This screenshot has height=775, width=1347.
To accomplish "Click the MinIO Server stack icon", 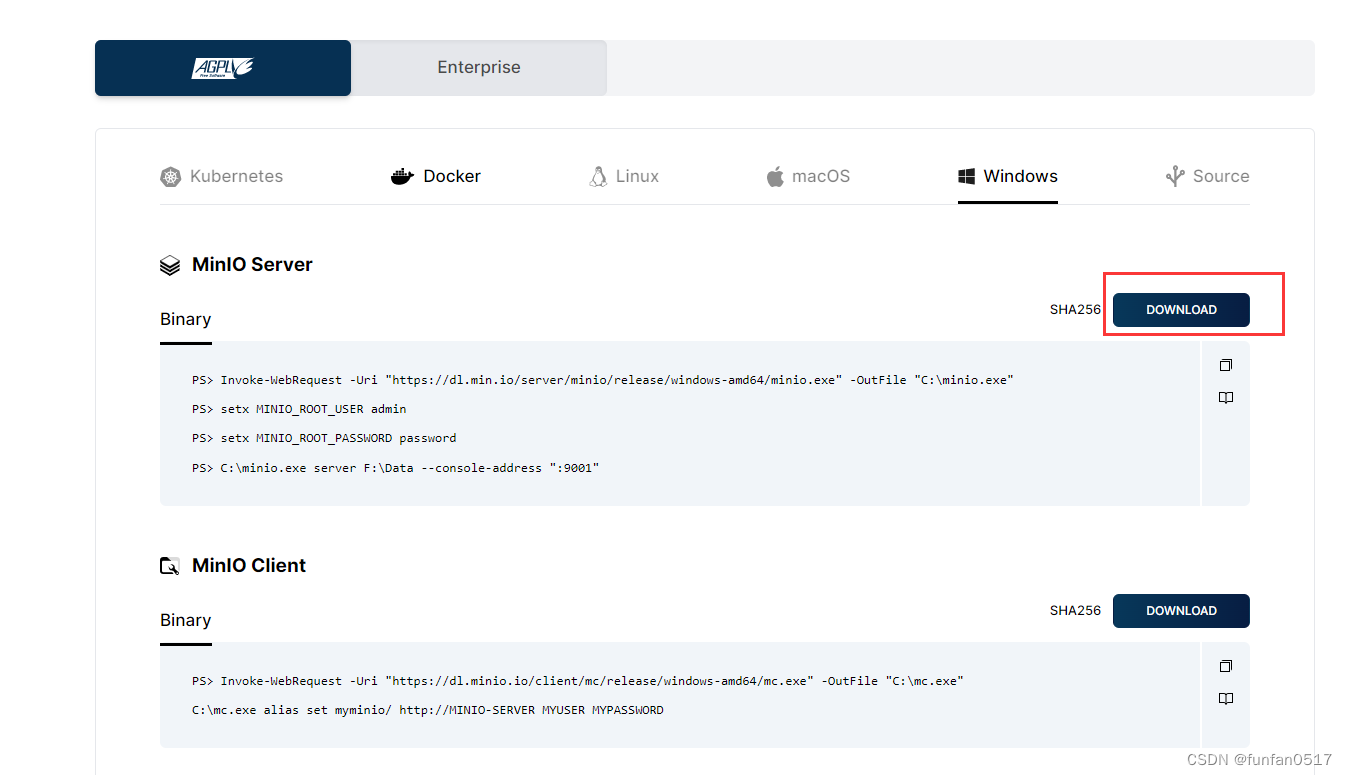I will coord(170,266).
